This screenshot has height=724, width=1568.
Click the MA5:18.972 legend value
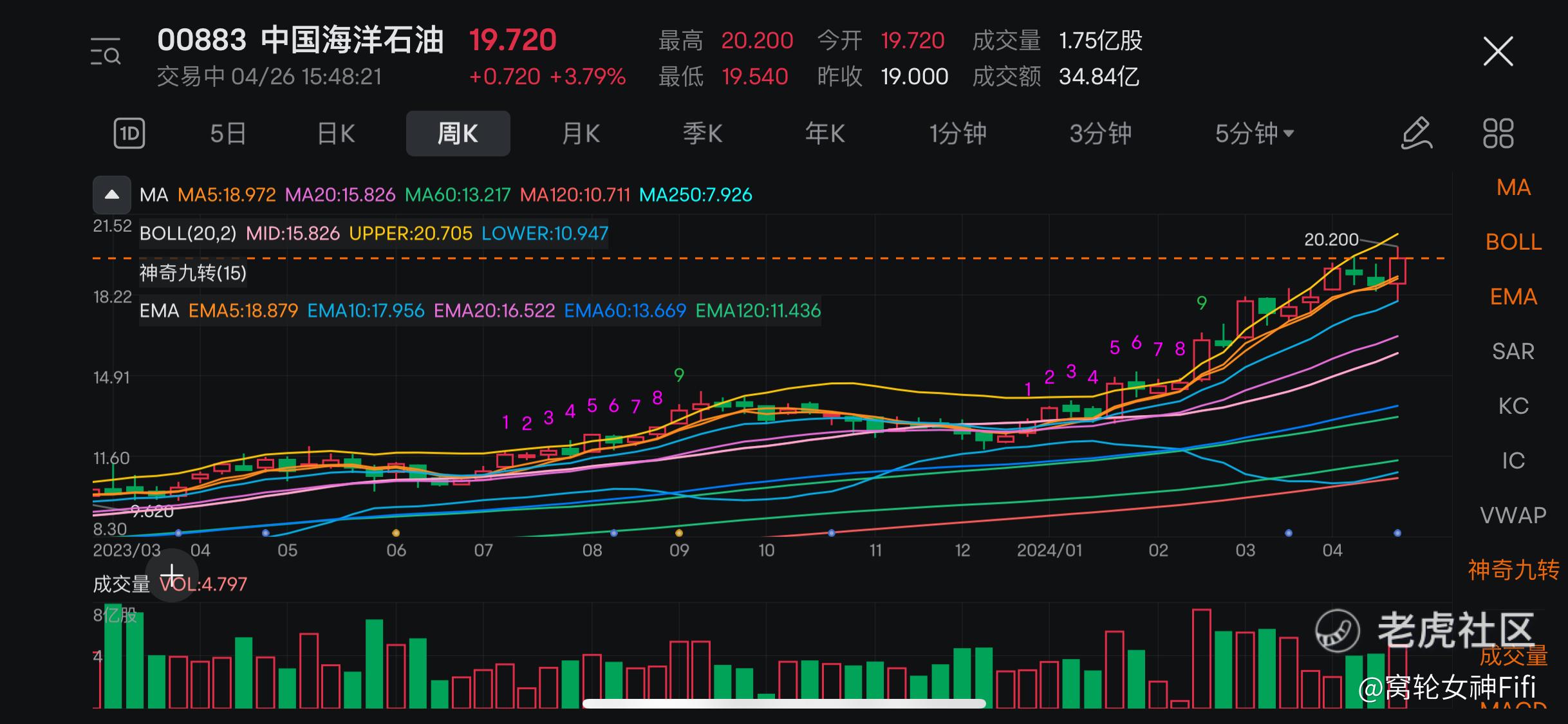point(227,195)
